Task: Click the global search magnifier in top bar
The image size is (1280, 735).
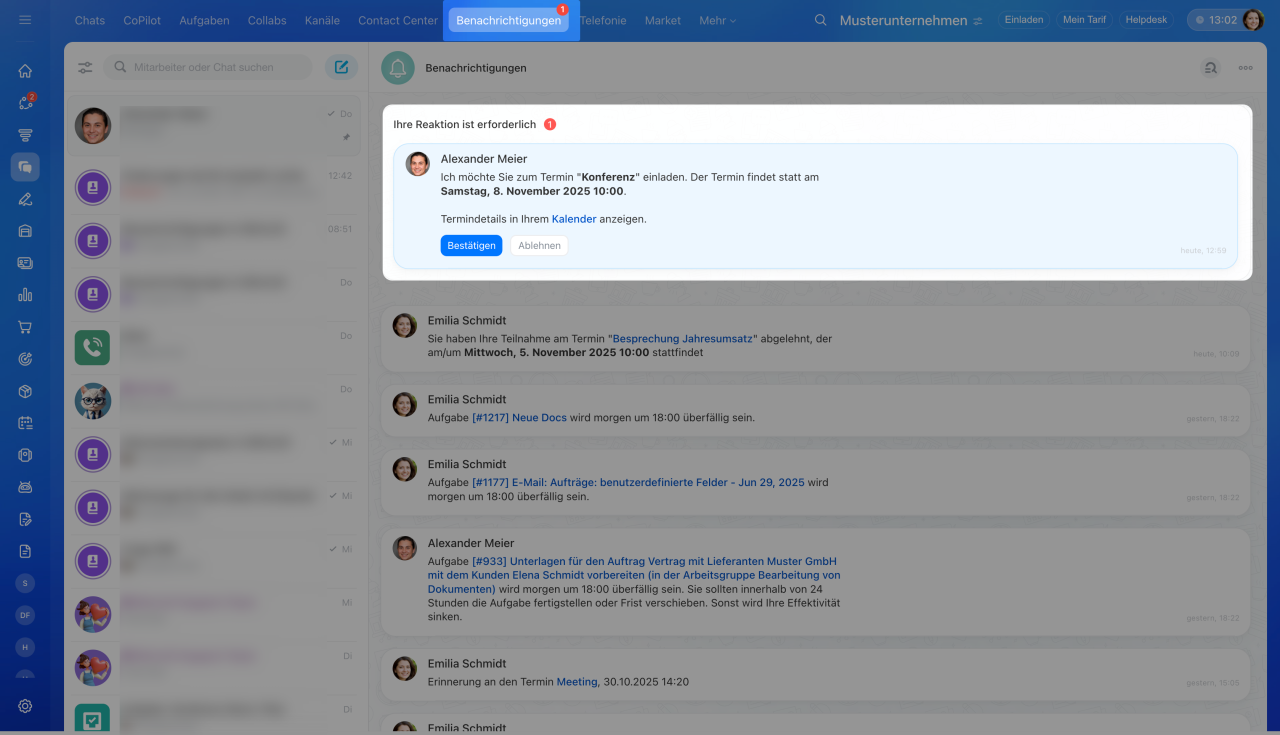Action: click(821, 20)
